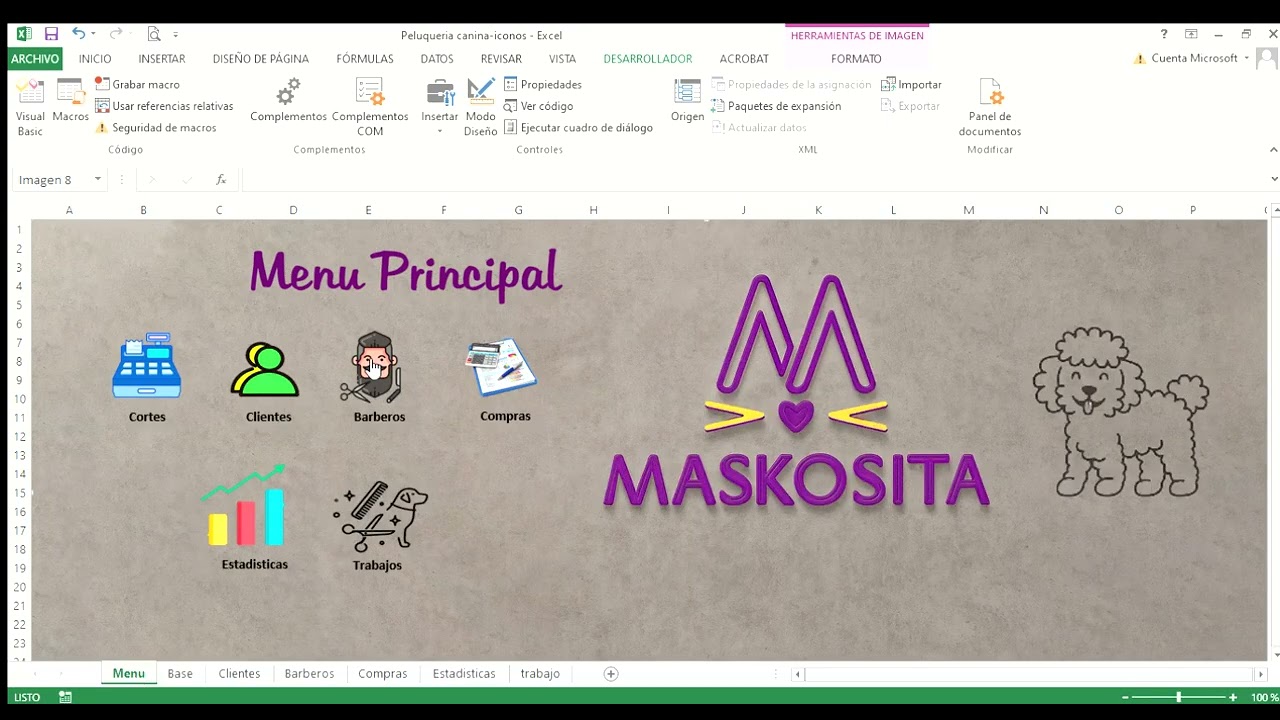1280x720 pixels.
Task: Click the macro record status bar icon
Action: click(65, 697)
